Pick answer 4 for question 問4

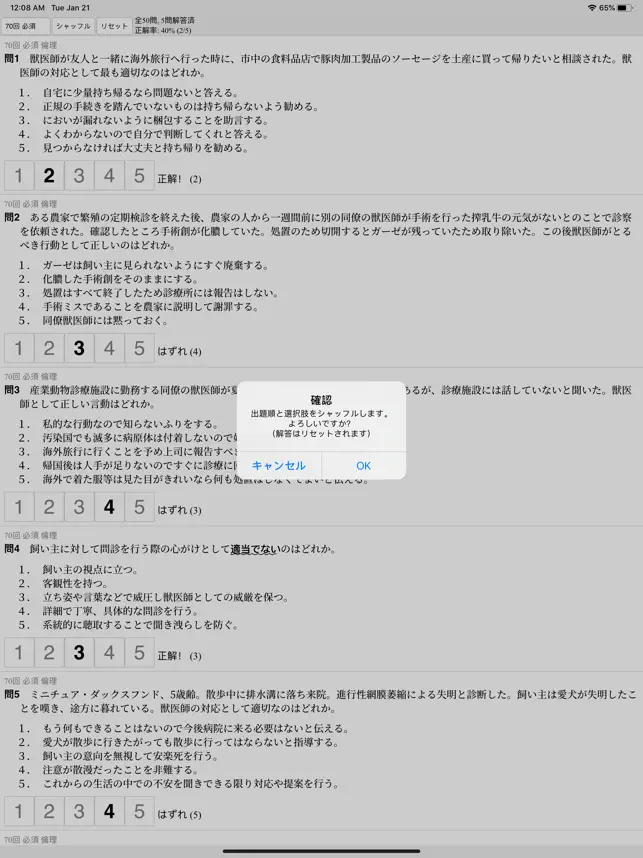[109, 652]
